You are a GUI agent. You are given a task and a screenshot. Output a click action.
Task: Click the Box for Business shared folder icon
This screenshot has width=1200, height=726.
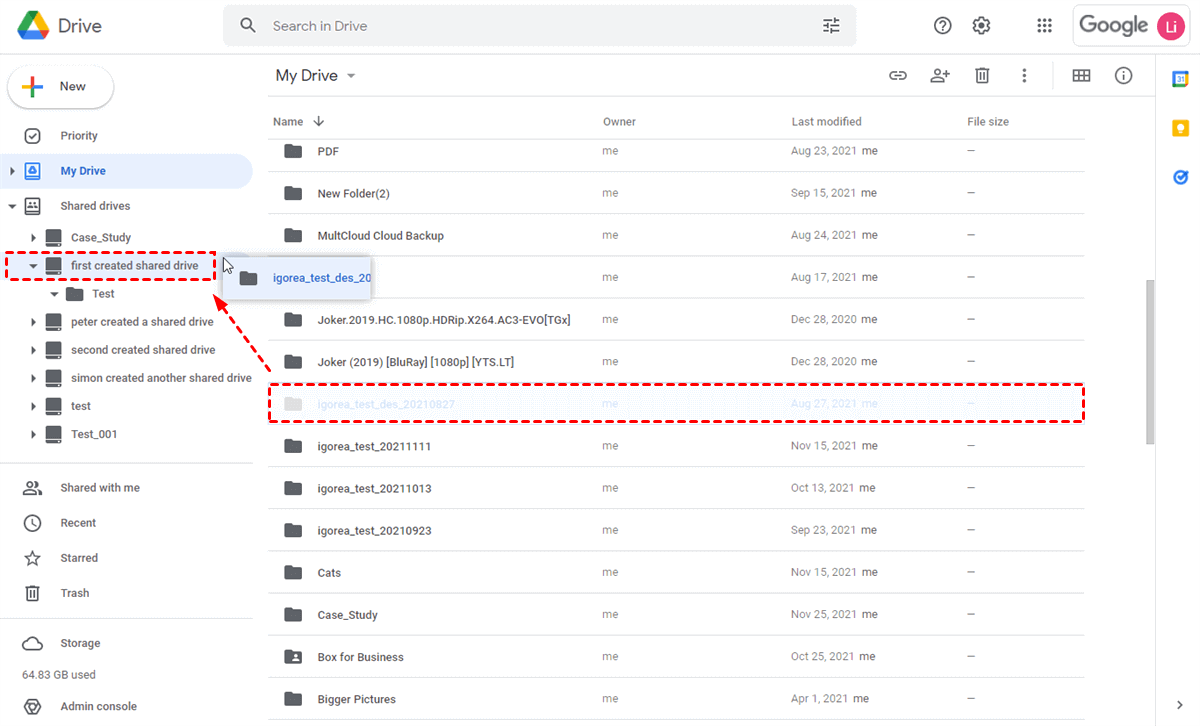point(293,657)
